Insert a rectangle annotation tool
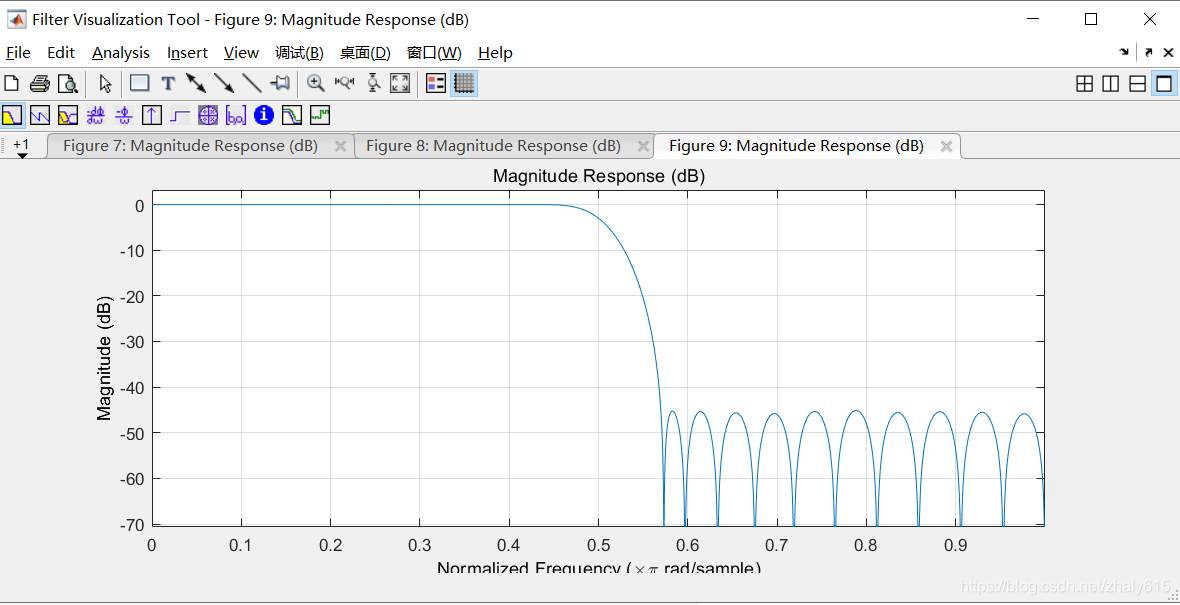Image resolution: width=1180 pixels, height=605 pixels. pos(139,83)
